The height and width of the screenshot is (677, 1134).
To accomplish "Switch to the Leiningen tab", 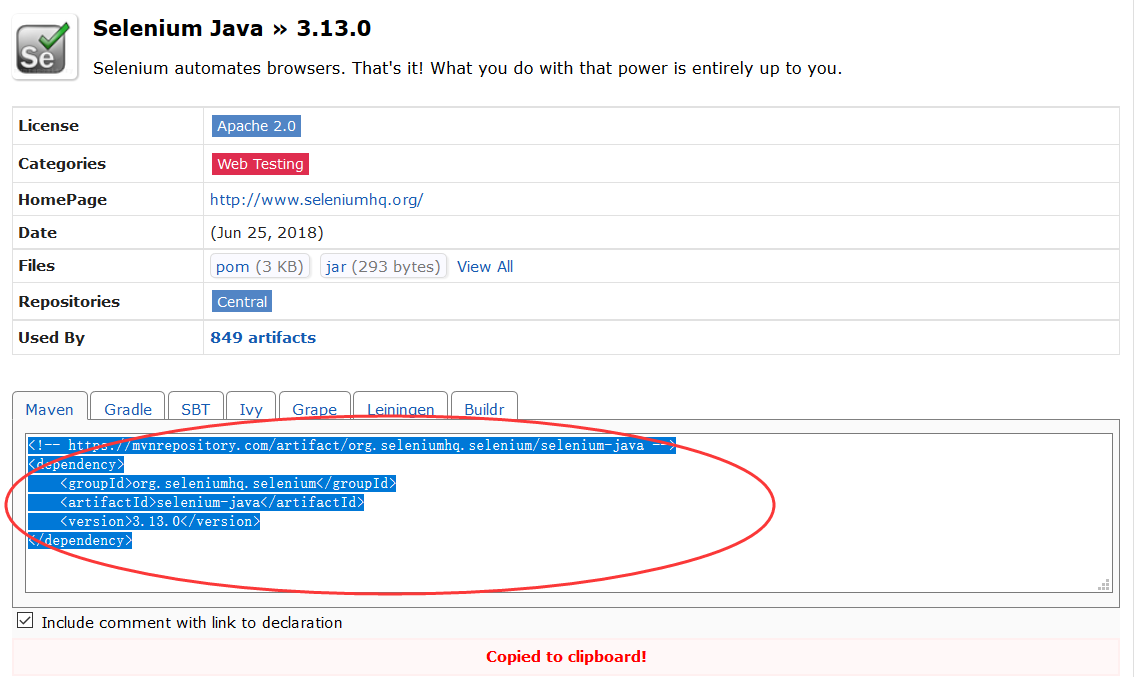I will click(401, 407).
